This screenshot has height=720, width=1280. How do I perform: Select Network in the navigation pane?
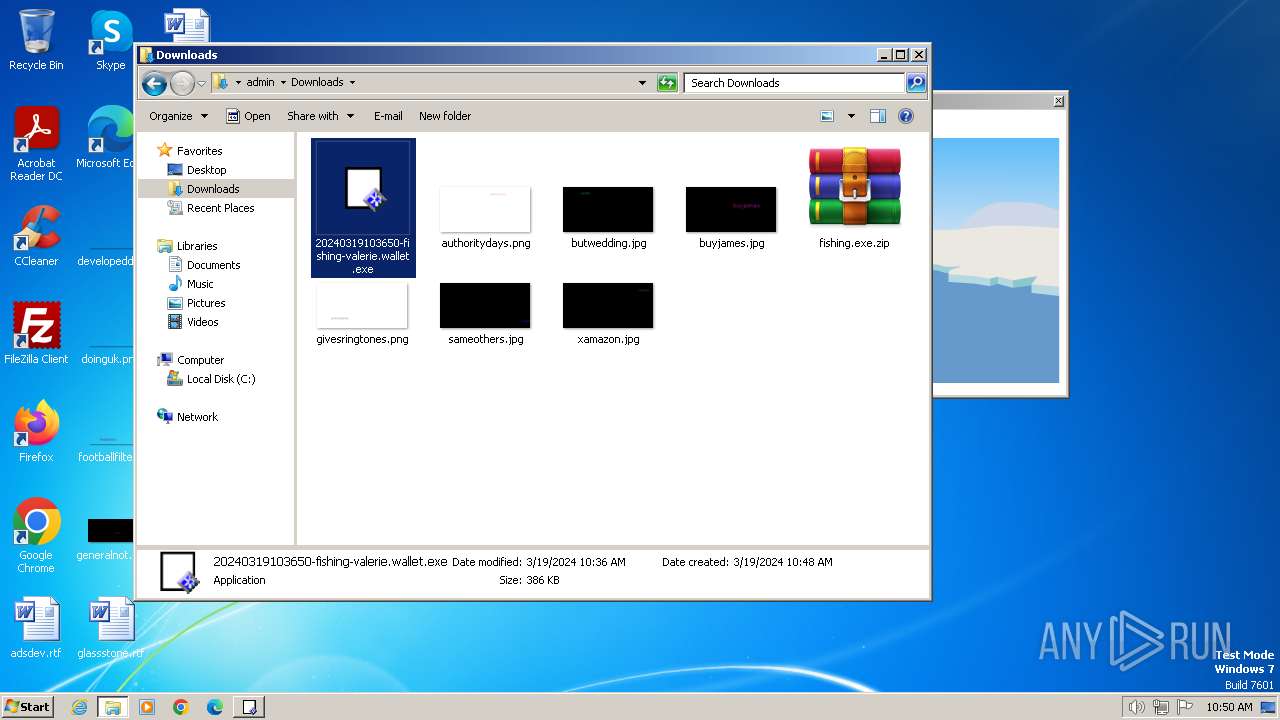pos(197,417)
